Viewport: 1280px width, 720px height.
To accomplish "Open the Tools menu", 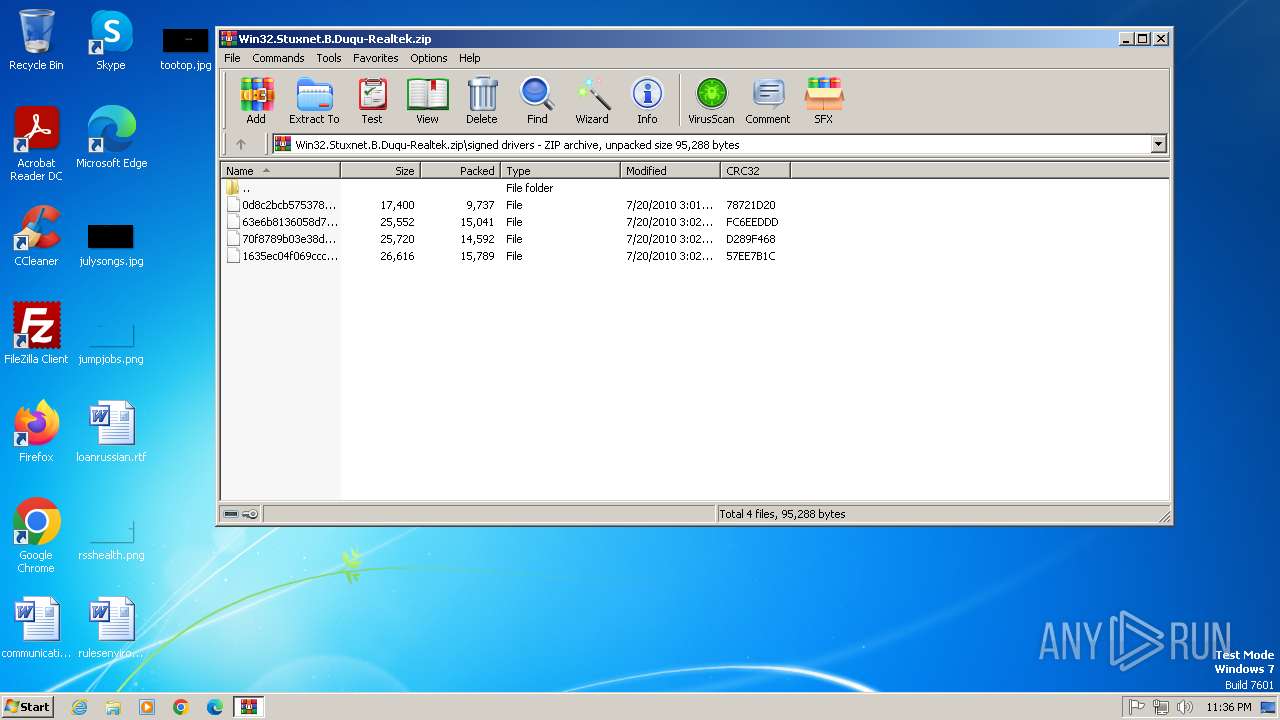I will tap(329, 58).
